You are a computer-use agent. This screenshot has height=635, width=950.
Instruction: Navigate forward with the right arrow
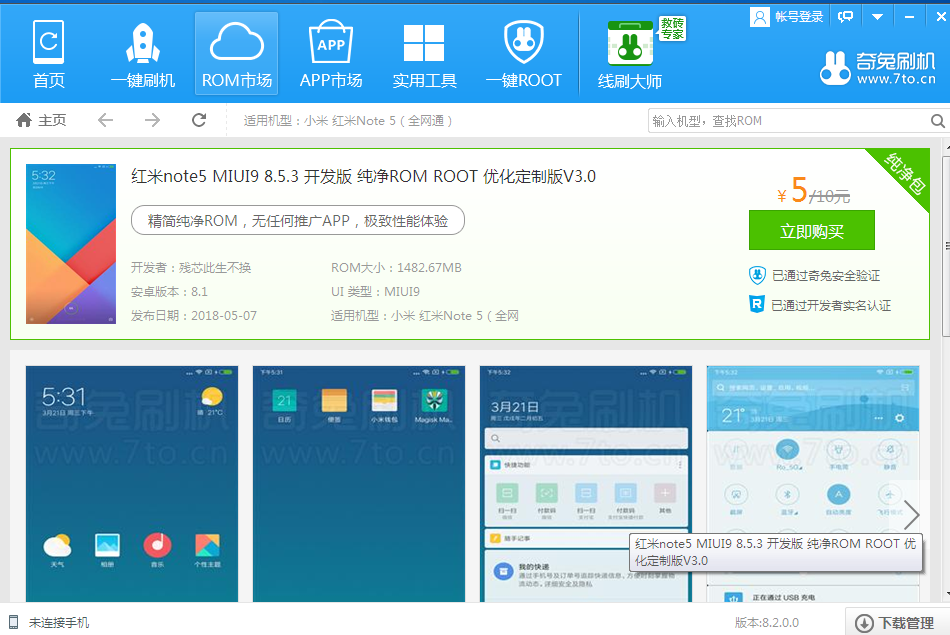coord(152,120)
